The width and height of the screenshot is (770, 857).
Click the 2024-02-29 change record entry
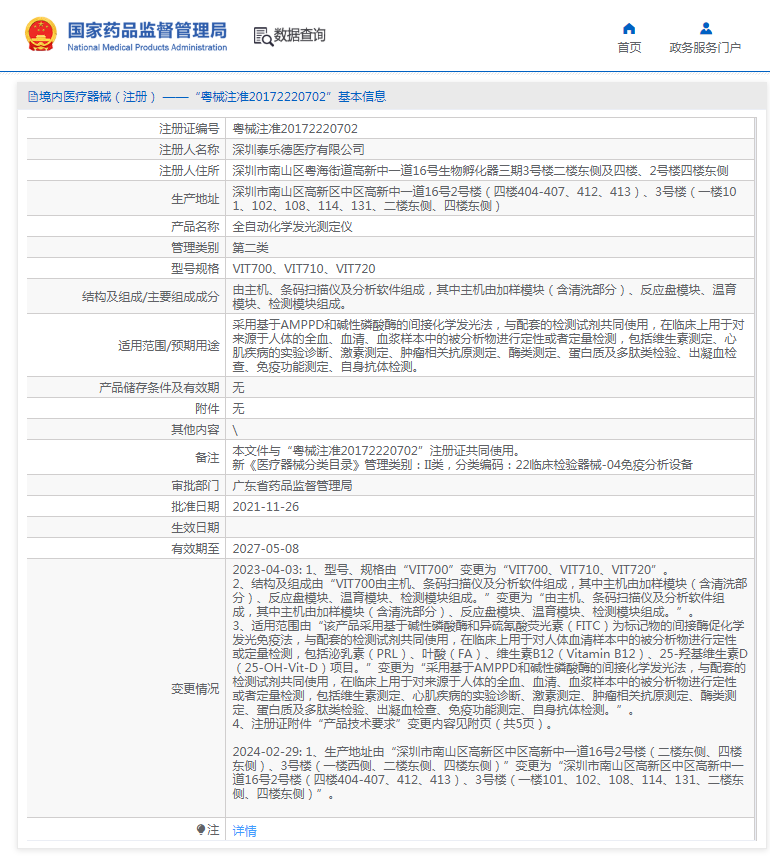488,772
